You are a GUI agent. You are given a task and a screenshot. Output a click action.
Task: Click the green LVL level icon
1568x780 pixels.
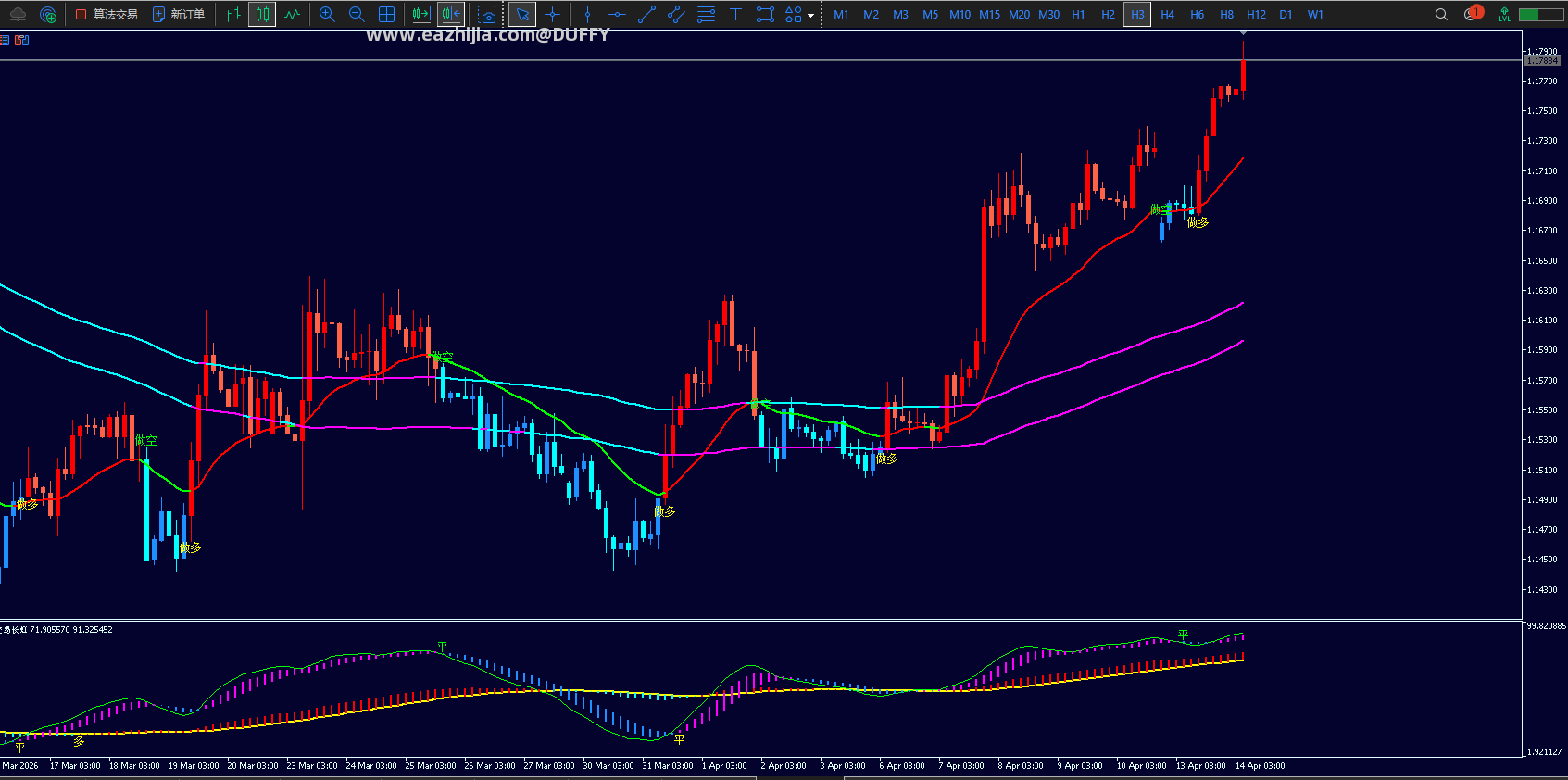click(x=1504, y=14)
